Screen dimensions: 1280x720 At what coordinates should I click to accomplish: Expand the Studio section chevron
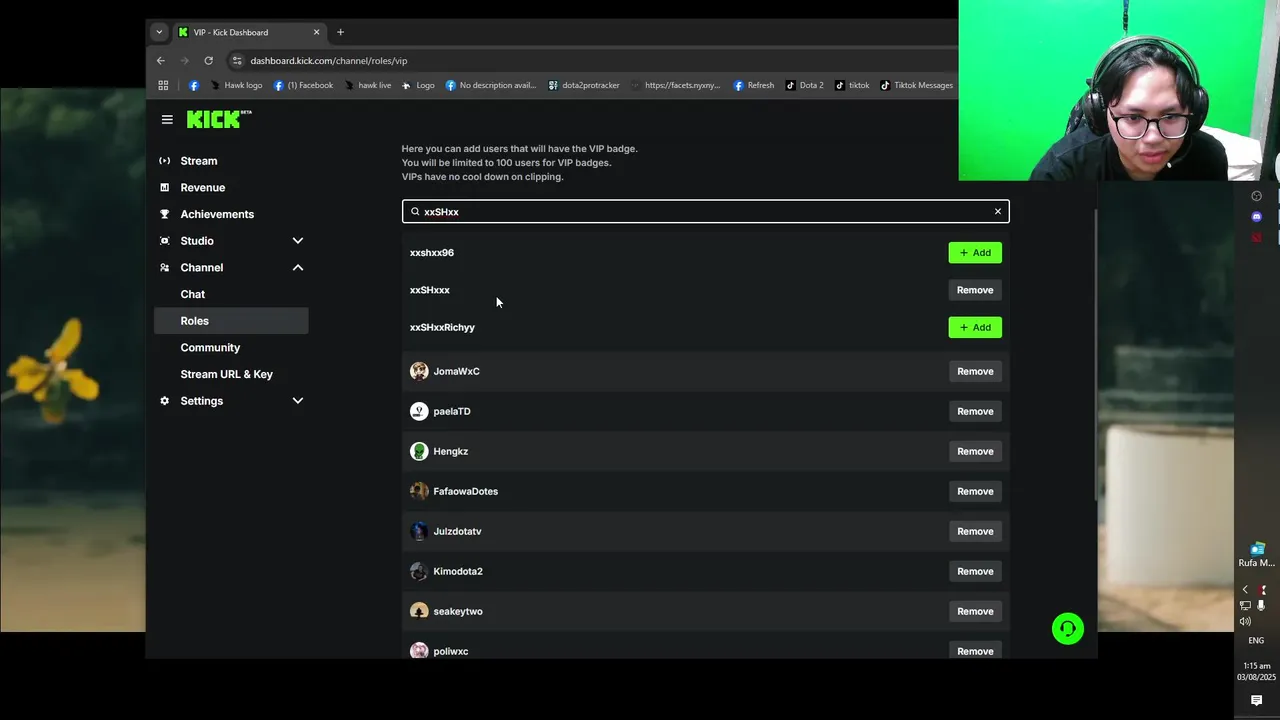coord(297,241)
